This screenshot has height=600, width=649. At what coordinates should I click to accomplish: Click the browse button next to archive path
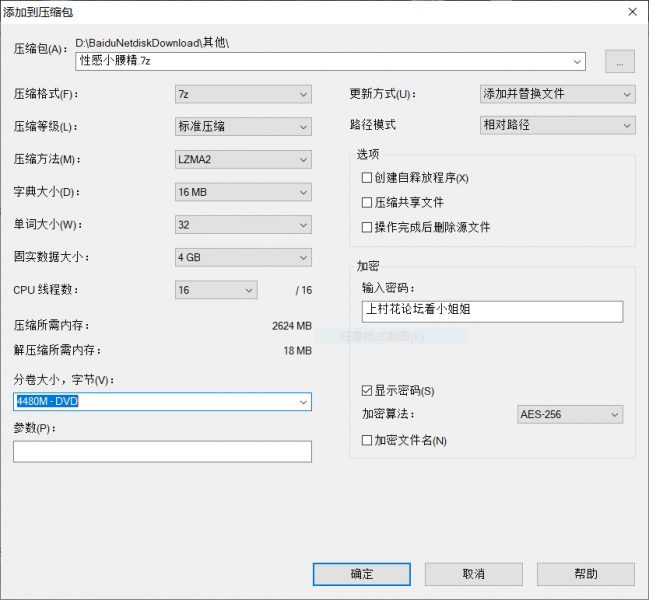click(x=619, y=61)
